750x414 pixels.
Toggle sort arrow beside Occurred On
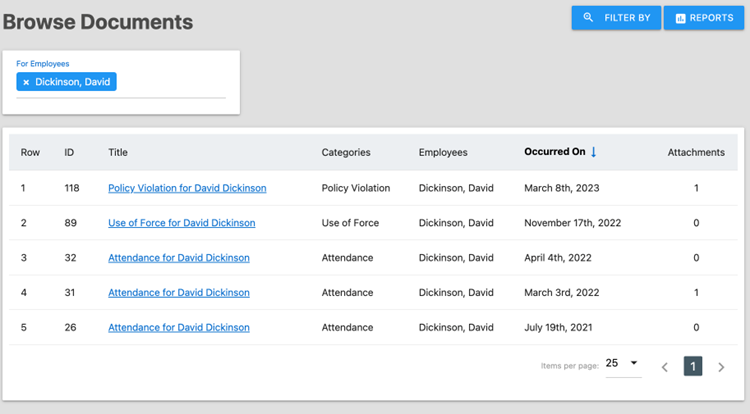[594, 152]
